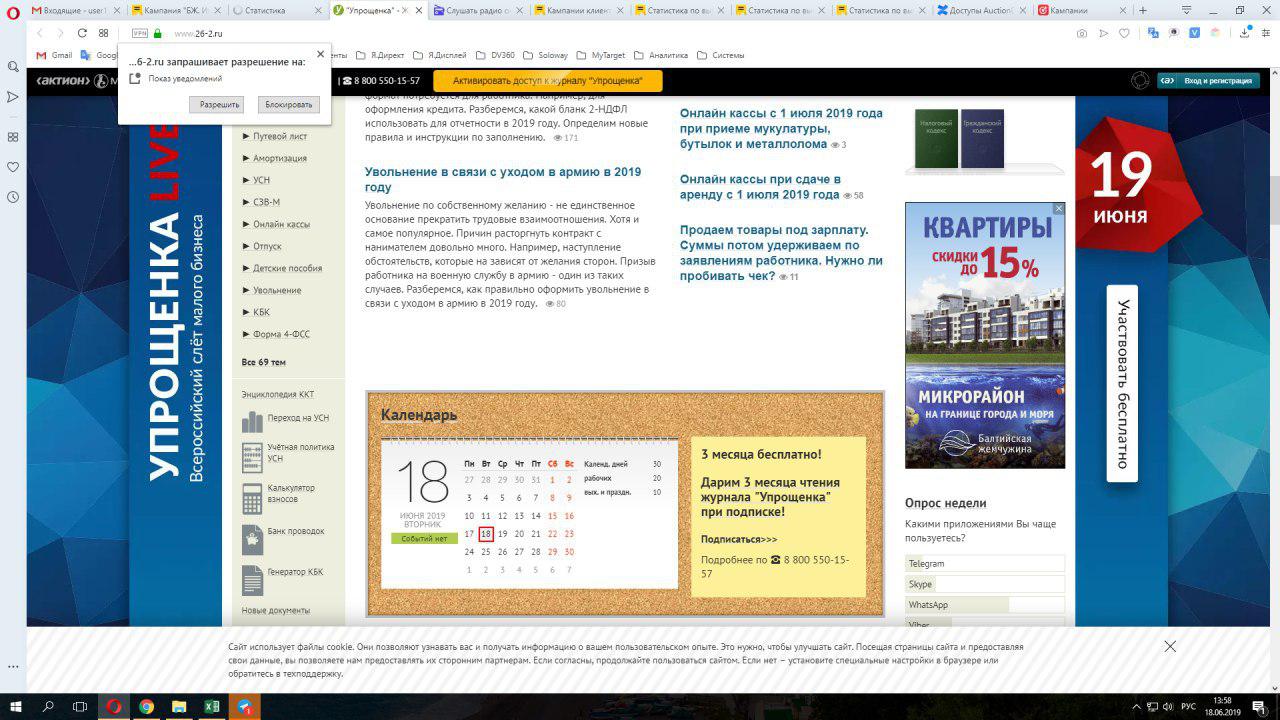Open СЗВ-М topic

[266, 202]
